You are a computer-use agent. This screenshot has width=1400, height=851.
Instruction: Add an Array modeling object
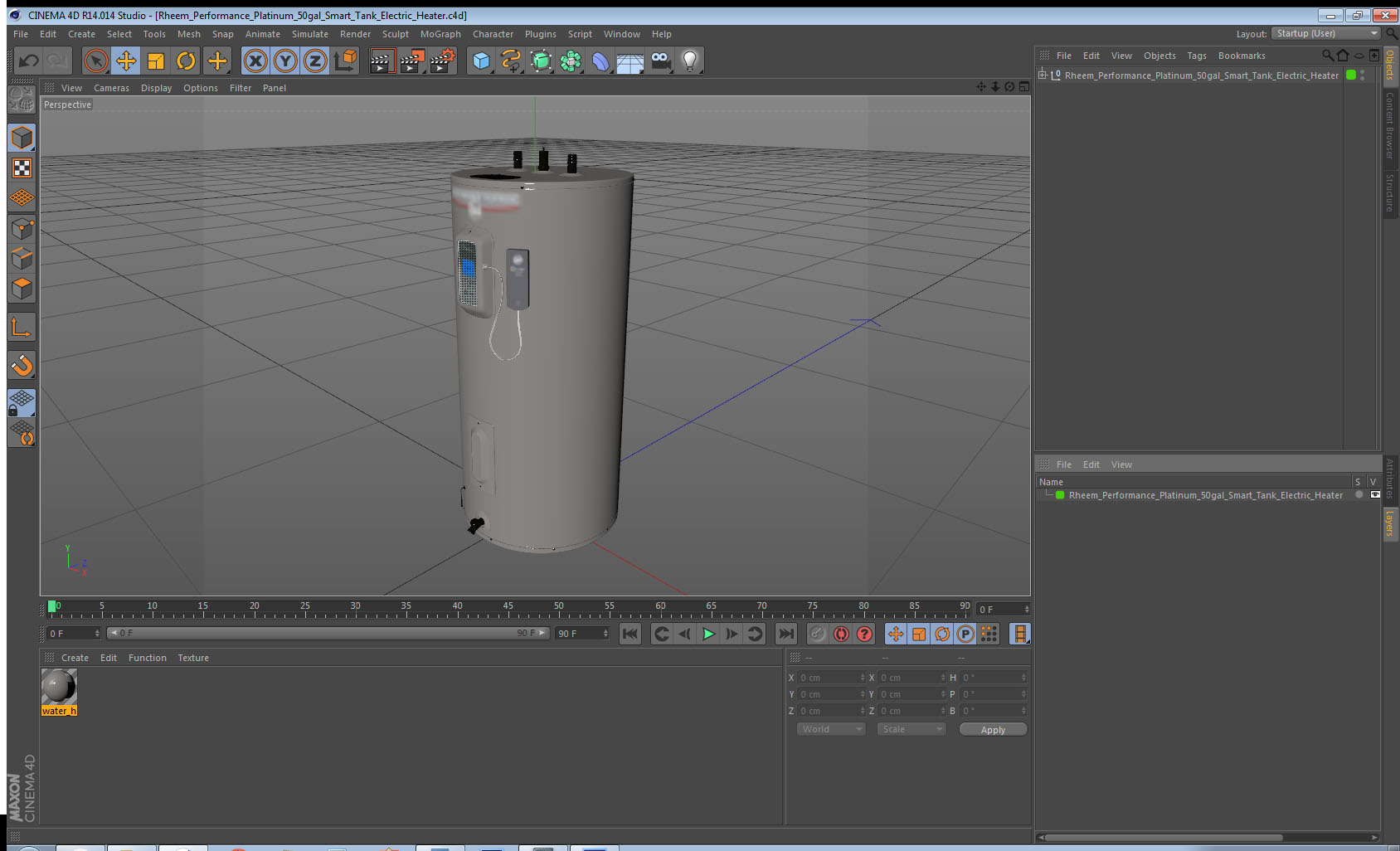pyautogui.click(x=571, y=61)
